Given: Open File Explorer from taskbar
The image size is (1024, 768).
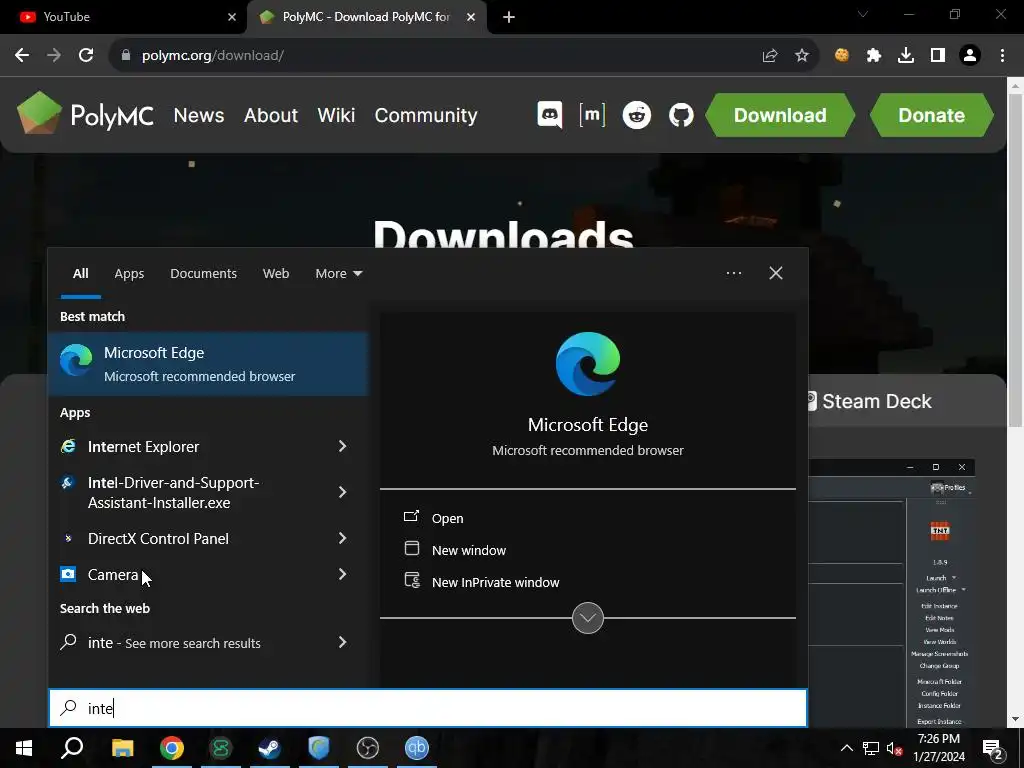Looking at the screenshot, I should coord(122,748).
